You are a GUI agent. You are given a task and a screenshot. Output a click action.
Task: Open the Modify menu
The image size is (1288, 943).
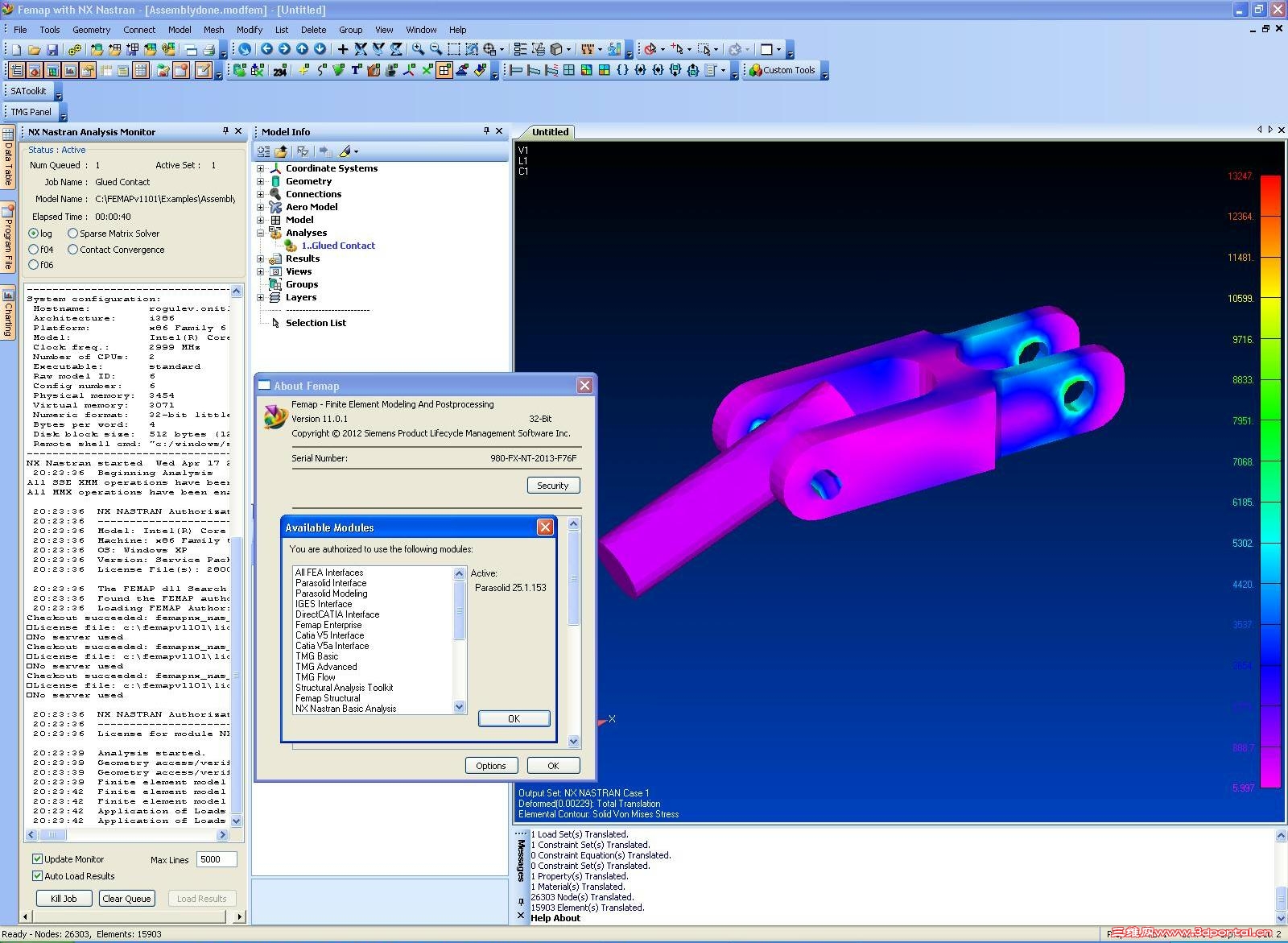[250, 30]
